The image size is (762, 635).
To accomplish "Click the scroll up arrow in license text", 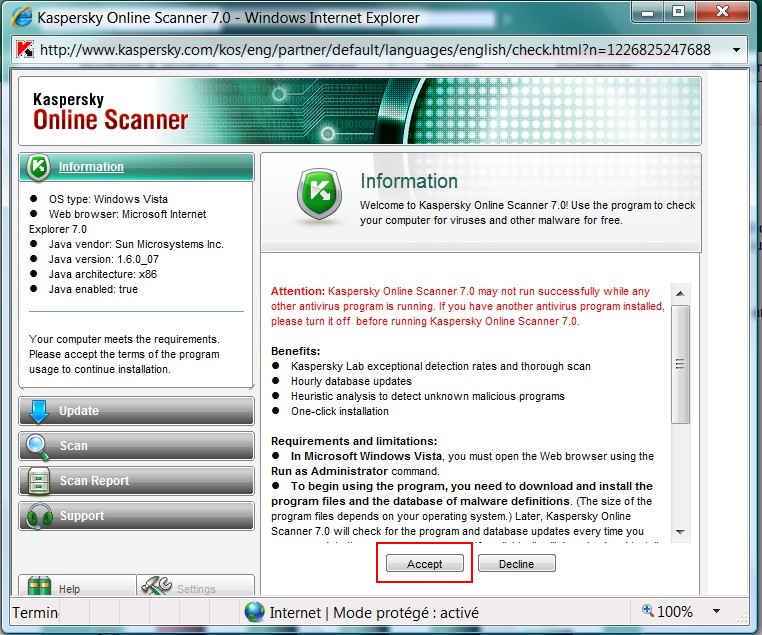I will [x=680, y=293].
